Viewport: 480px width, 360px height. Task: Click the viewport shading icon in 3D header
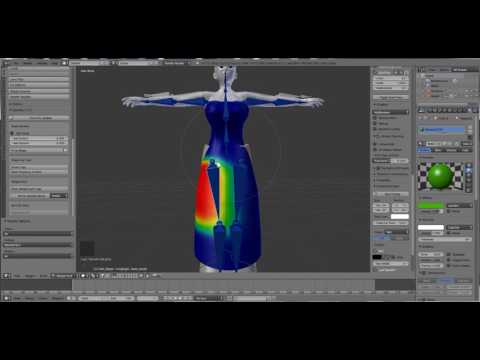[84, 276]
